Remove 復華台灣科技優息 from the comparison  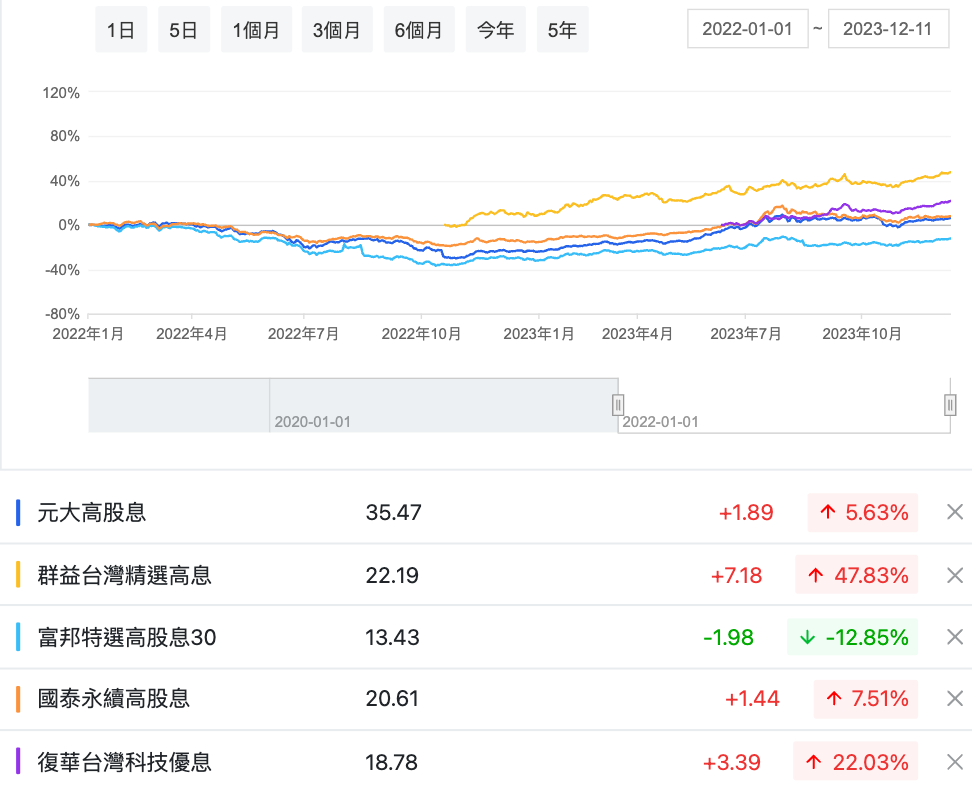(x=955, y=762)
